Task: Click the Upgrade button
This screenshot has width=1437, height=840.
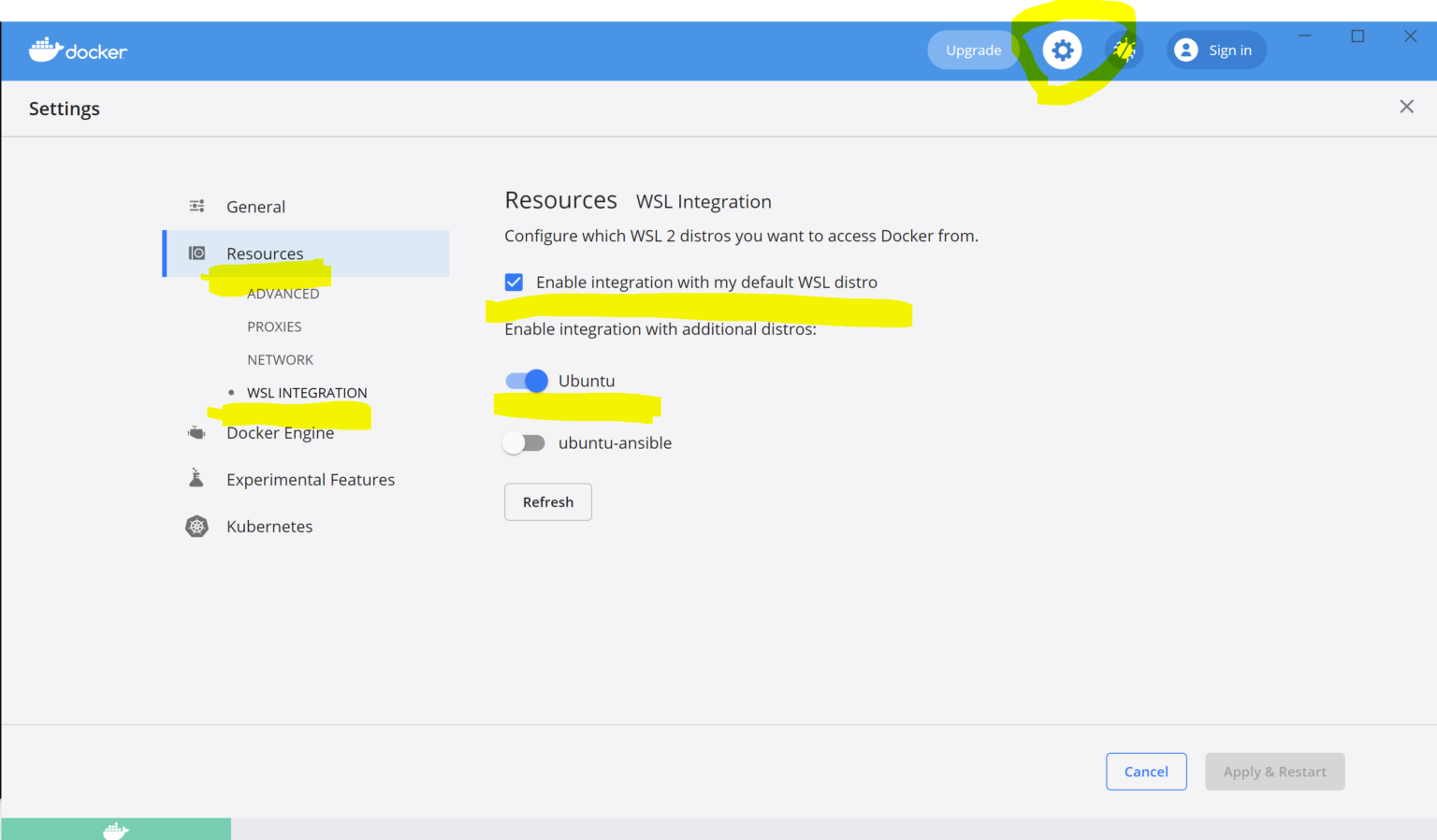Action: click(973, 50)
